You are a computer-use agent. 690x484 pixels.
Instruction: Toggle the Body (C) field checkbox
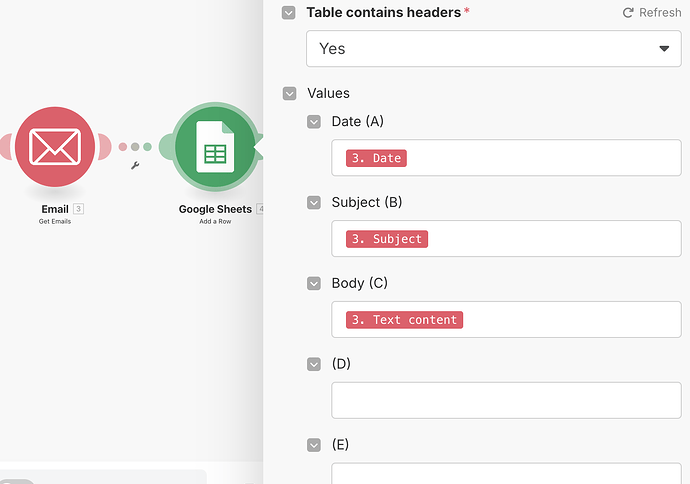pyautogui.click(x=314, y=283)
